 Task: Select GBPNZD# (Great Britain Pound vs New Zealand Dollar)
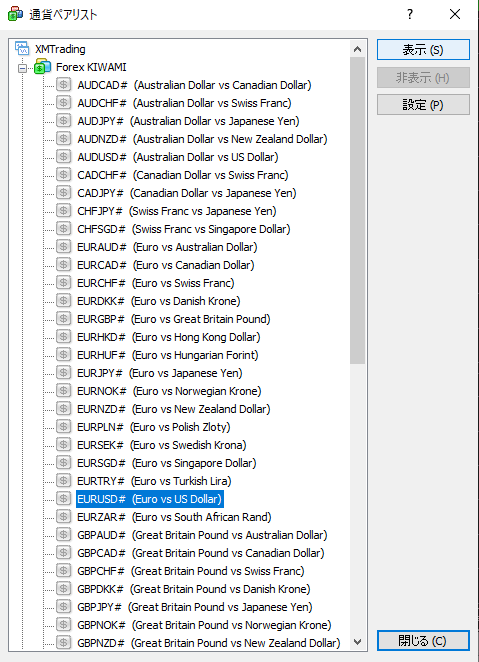tap(208, 643)
